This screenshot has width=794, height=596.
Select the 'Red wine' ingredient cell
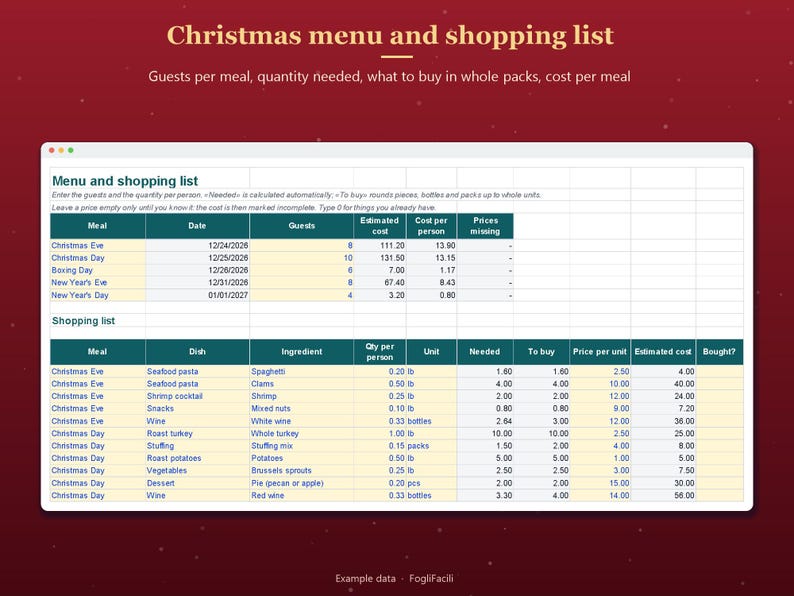[302, 495]
